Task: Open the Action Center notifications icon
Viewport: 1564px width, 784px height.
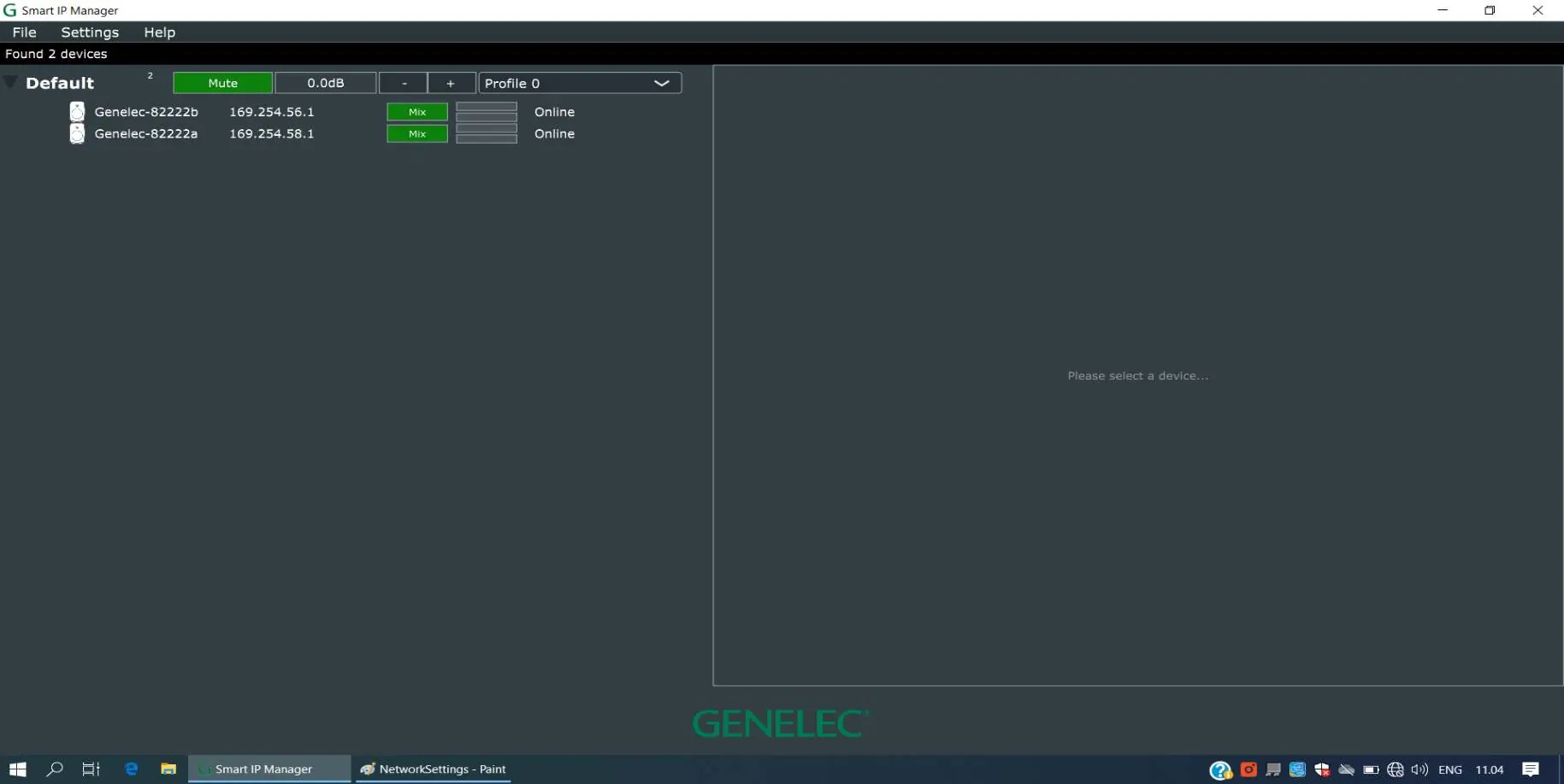Action: click(x=1531, y=769)
